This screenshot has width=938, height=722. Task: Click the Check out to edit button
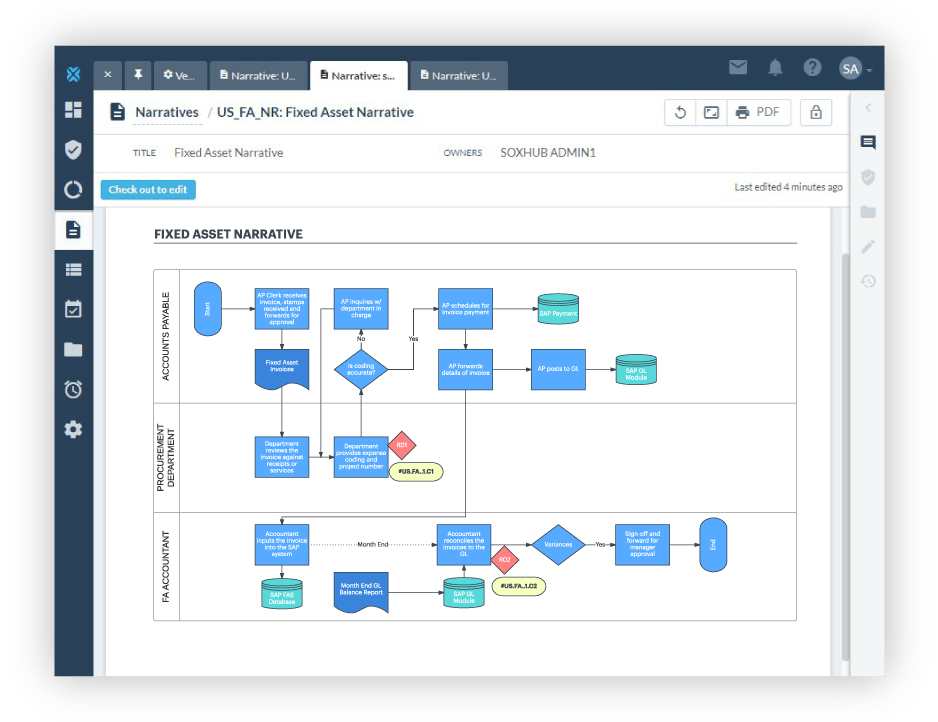(x=147, y=189)
